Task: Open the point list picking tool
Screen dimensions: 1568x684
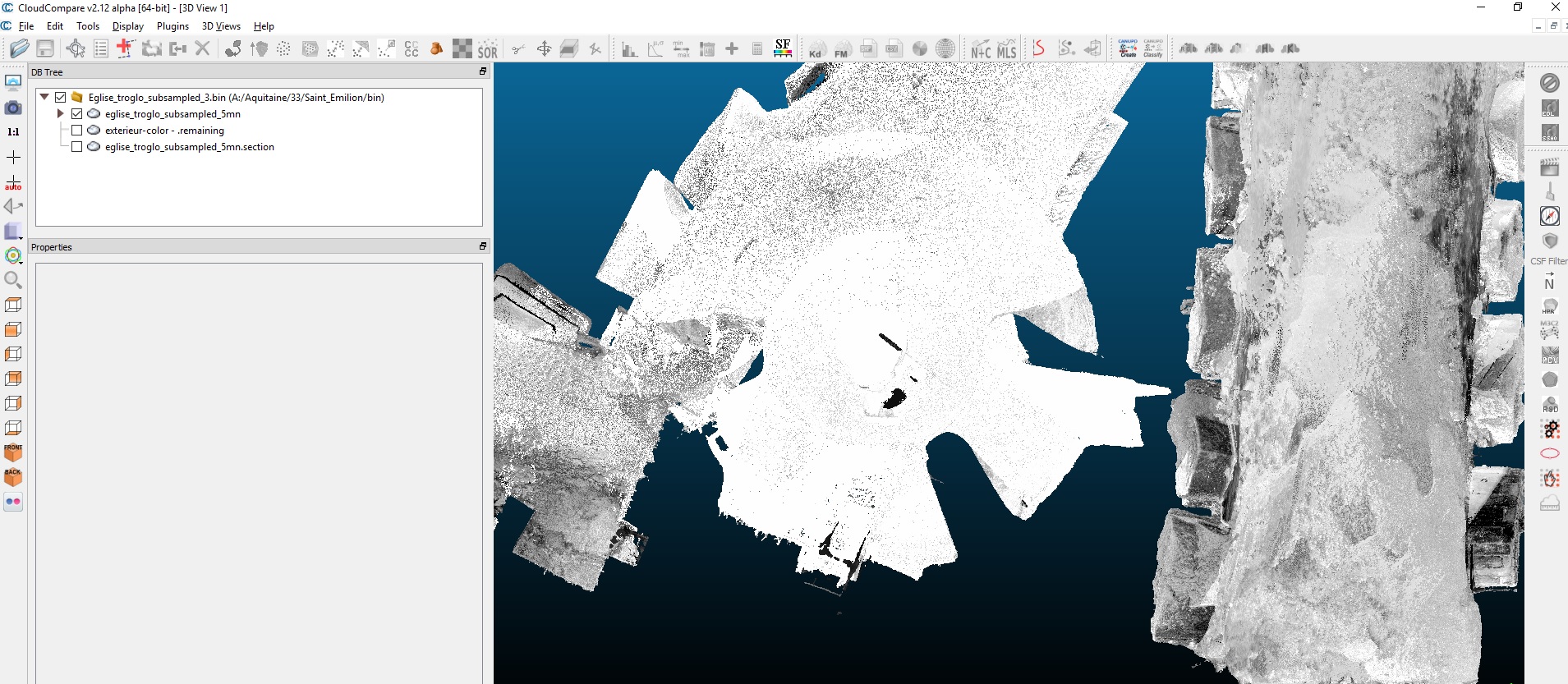Action: point(101,48)
